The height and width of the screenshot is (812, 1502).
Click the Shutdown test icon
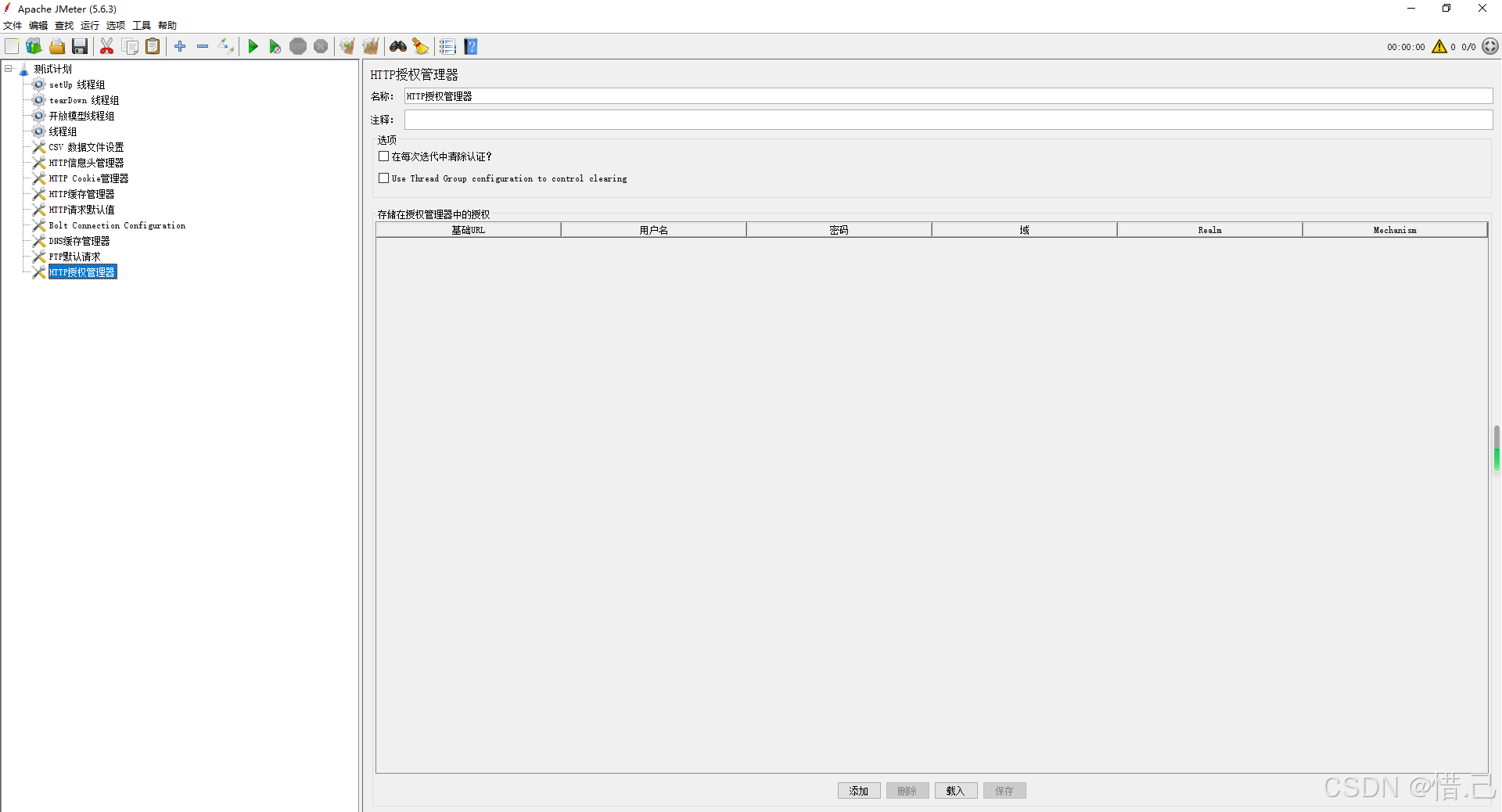pos(321,47)
